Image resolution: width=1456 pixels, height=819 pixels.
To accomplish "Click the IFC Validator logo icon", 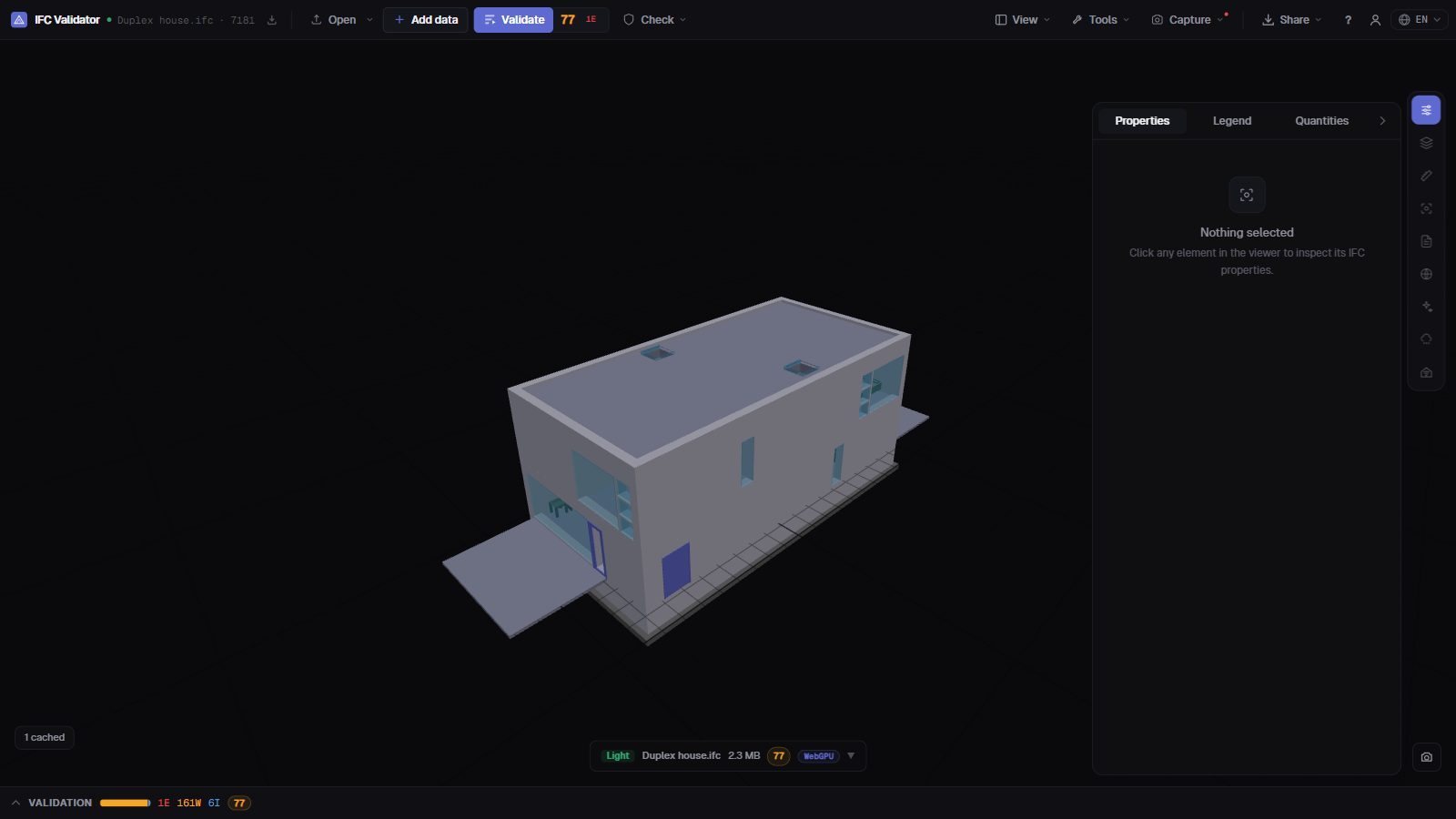I will coord(18,19).
